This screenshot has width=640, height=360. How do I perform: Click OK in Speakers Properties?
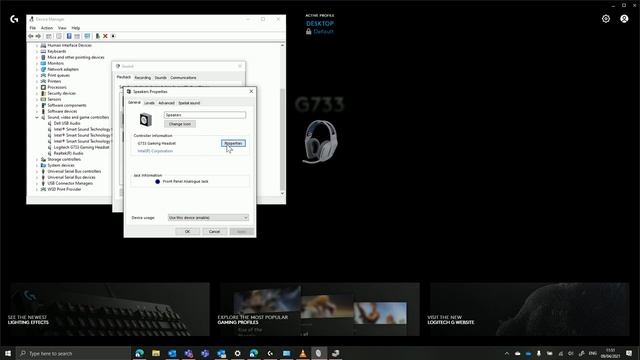[187, 231]
